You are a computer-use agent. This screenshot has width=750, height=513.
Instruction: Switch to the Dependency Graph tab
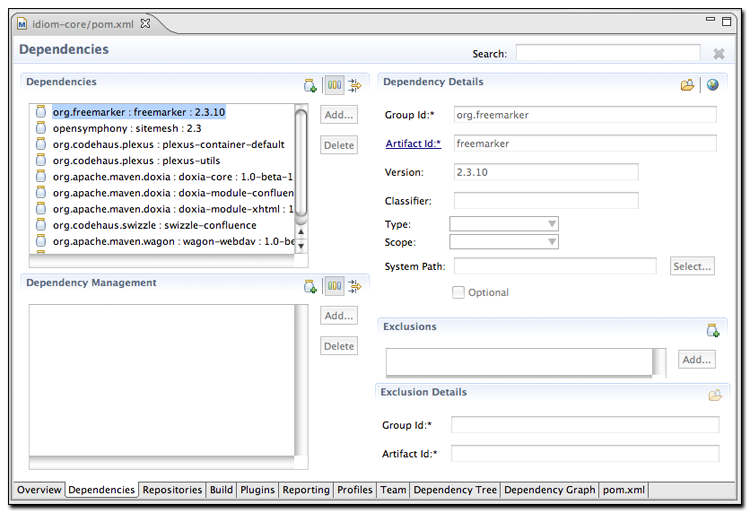point(549,490)
